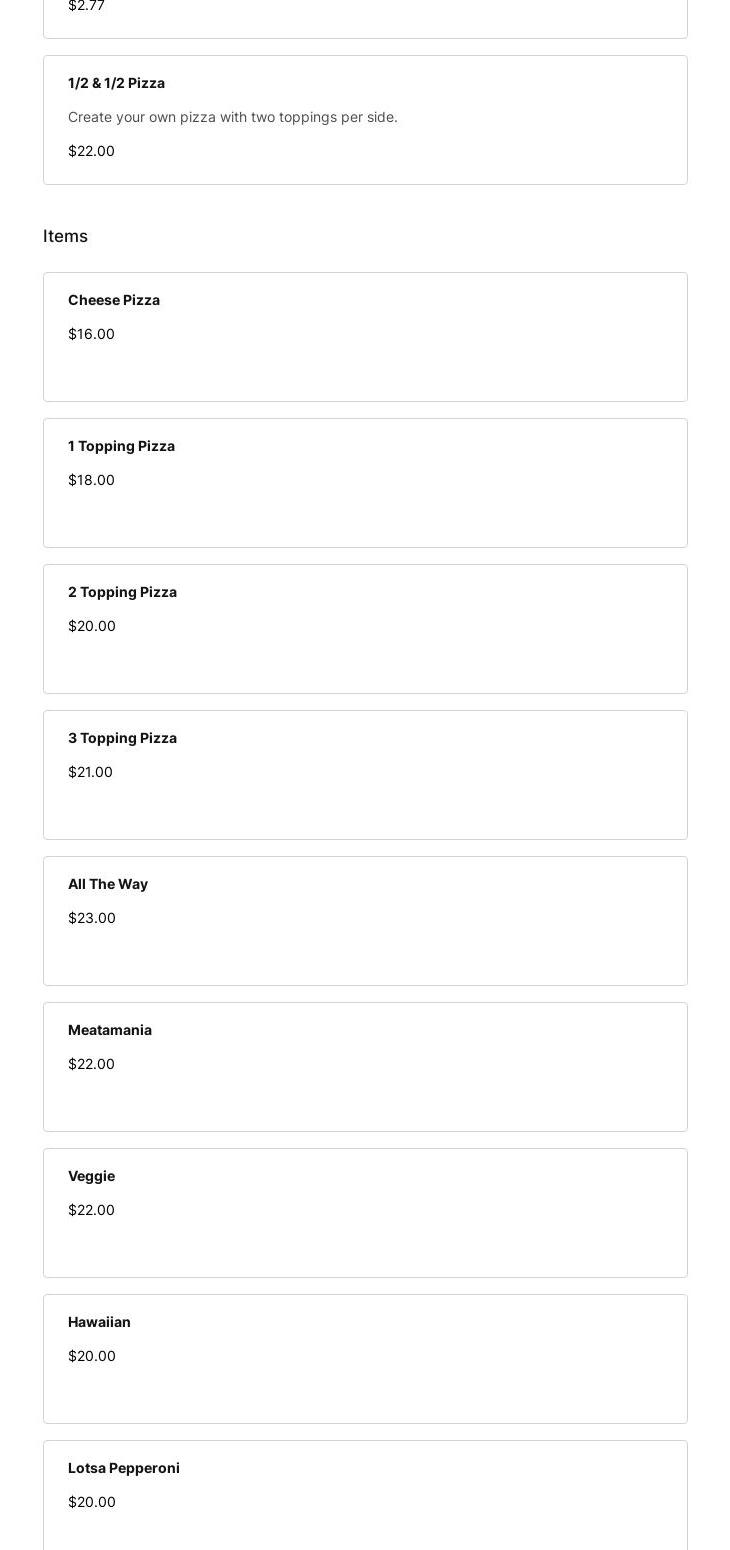Select the 1 Topping Pizza item

365,483
